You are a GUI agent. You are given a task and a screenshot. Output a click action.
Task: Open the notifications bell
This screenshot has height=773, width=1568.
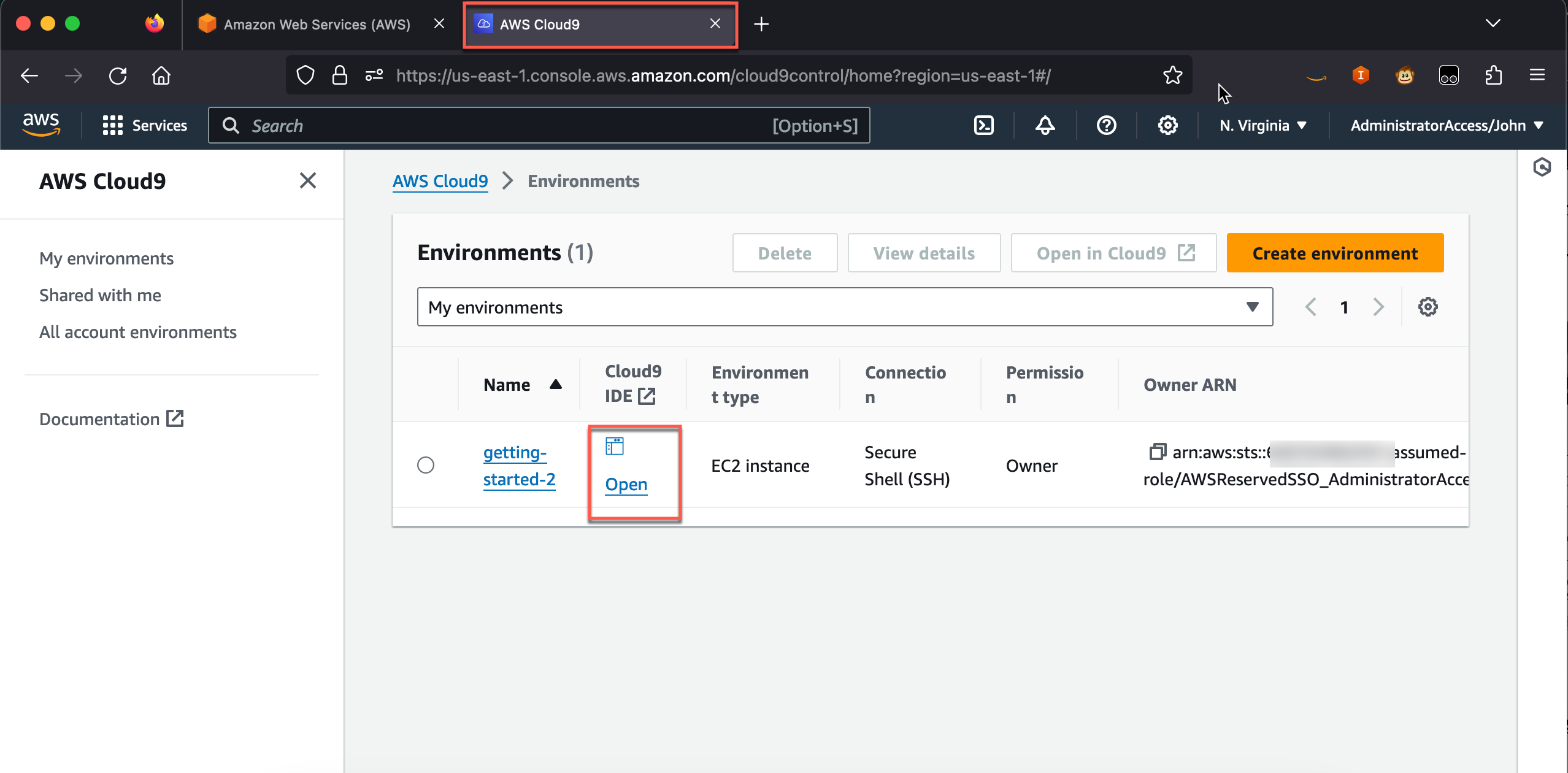(1045, 125)
